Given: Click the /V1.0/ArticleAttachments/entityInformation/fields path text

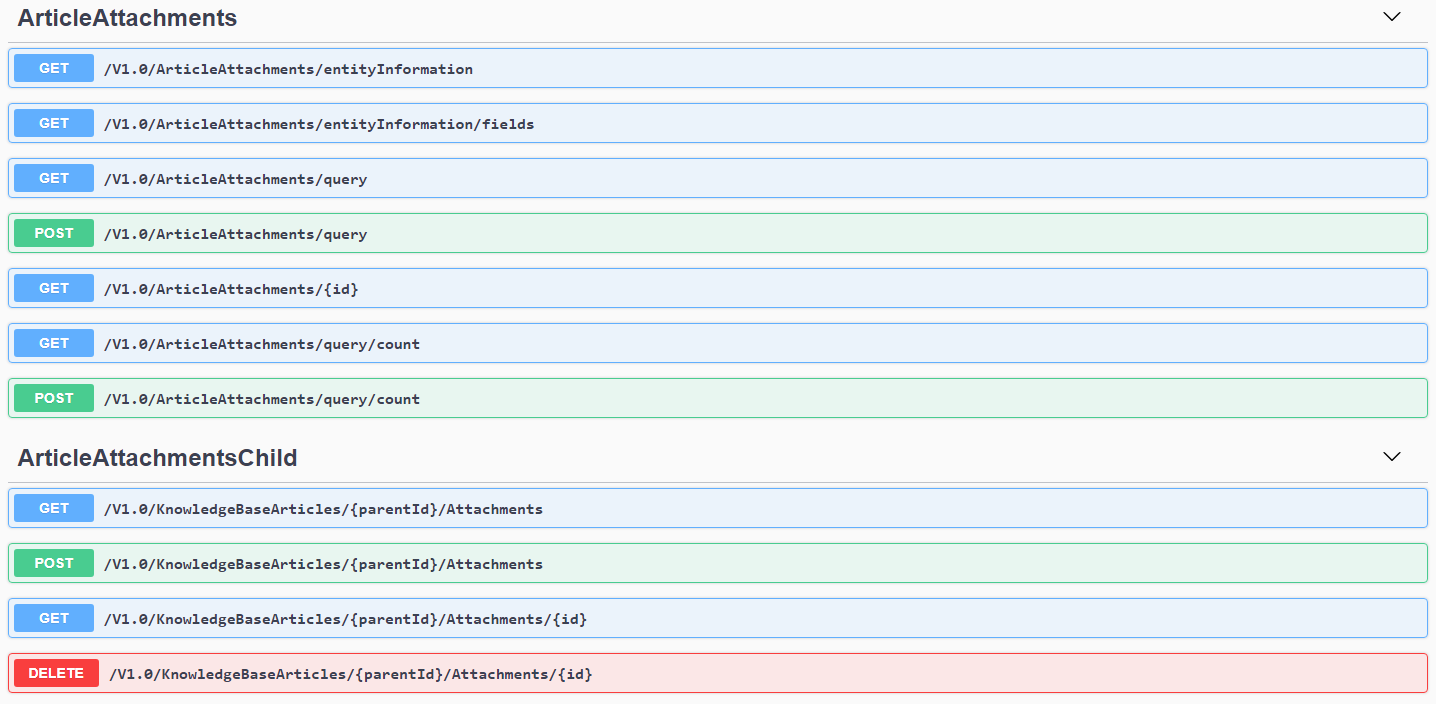Looking at the screenshot, I should [319, 125].
